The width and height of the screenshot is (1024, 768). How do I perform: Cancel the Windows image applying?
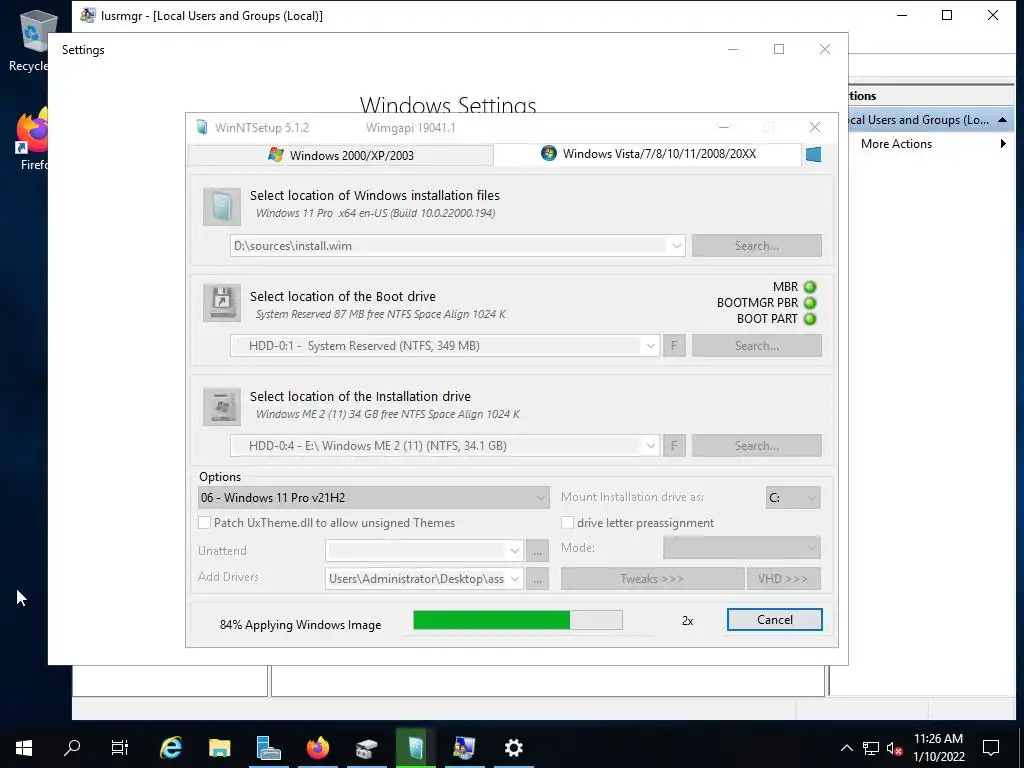775,620
